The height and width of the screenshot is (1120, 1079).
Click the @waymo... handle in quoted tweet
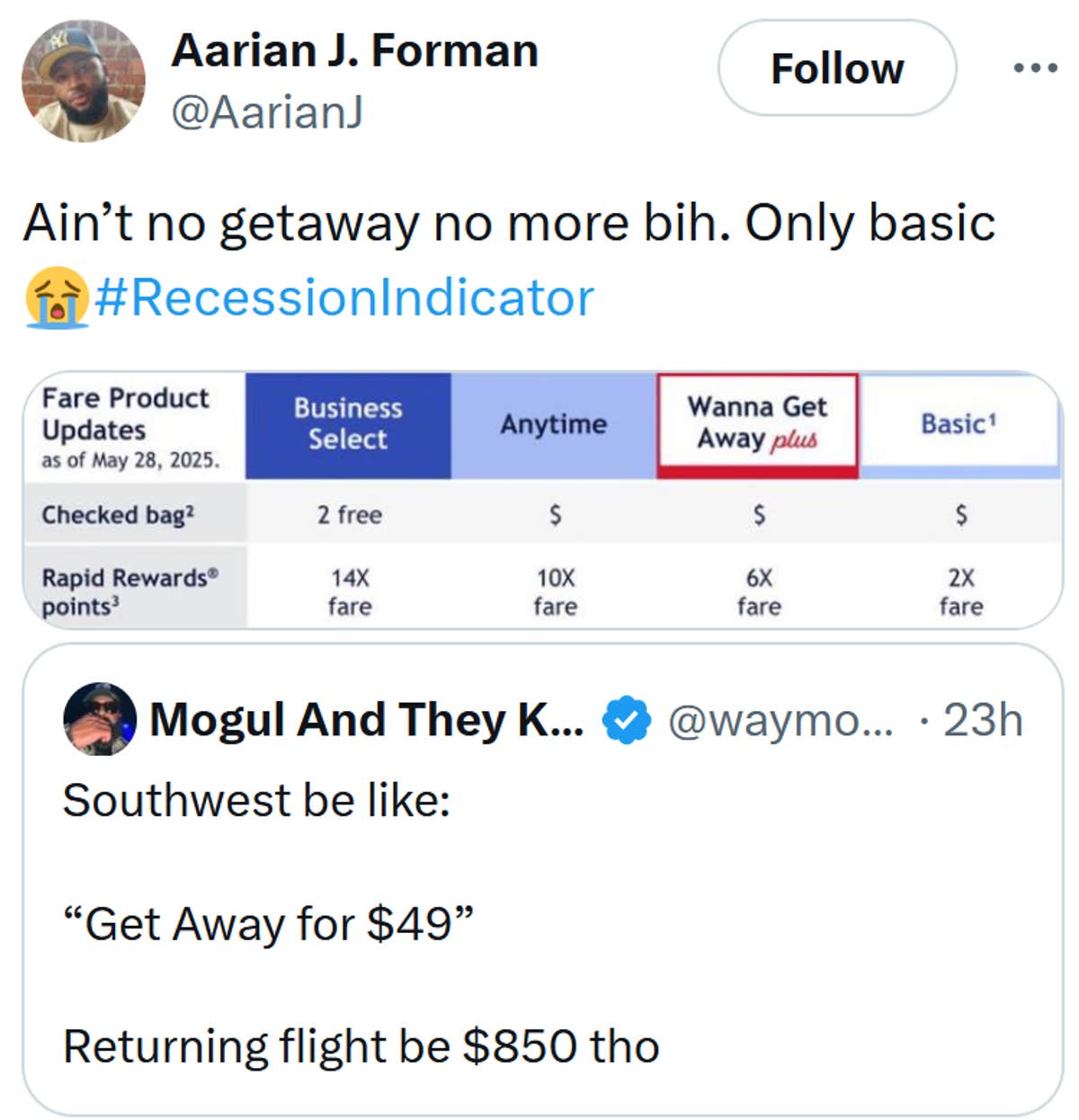[780, 720]
